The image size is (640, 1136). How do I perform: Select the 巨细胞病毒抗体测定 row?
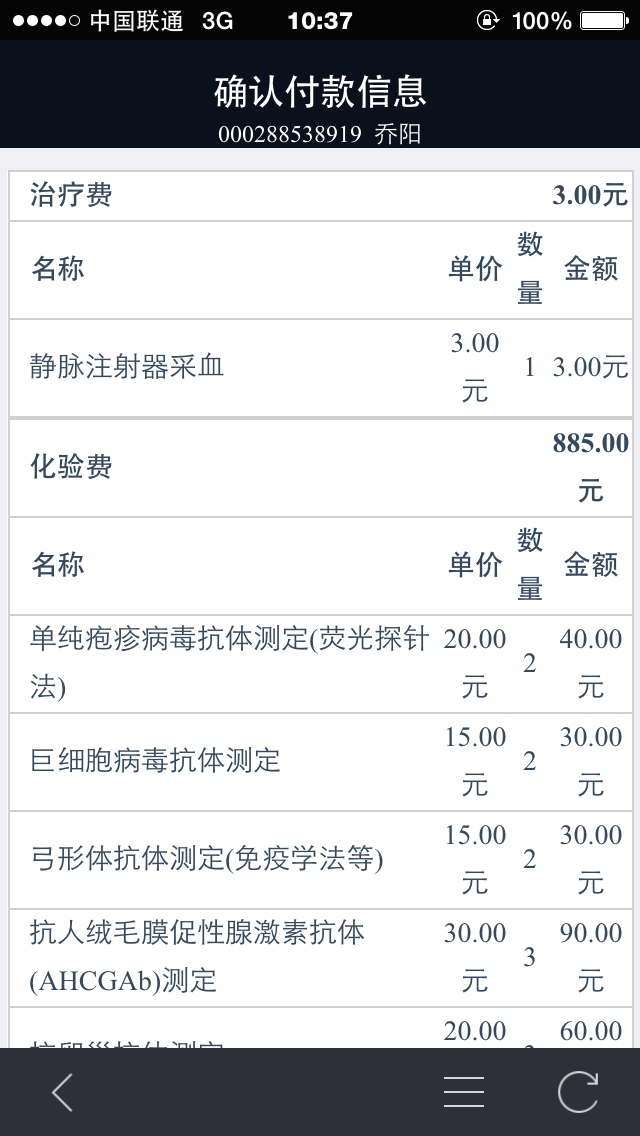coord(156,761)
